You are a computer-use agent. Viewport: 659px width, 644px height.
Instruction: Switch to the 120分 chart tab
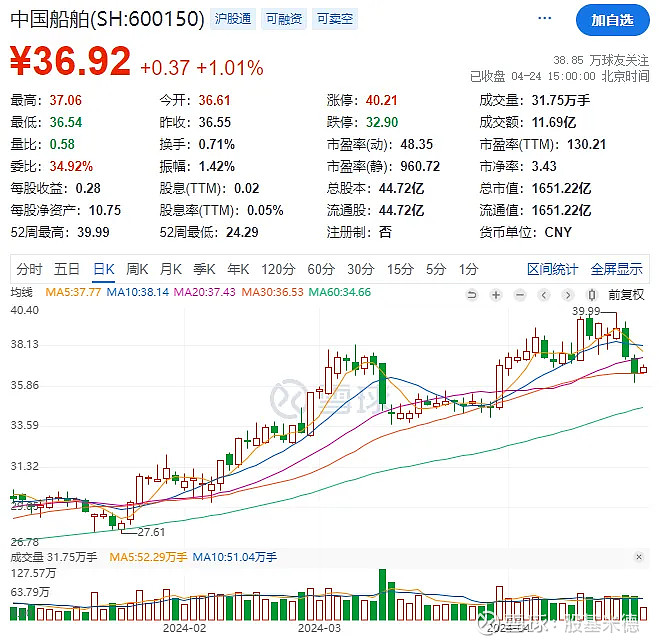[278, 269]
